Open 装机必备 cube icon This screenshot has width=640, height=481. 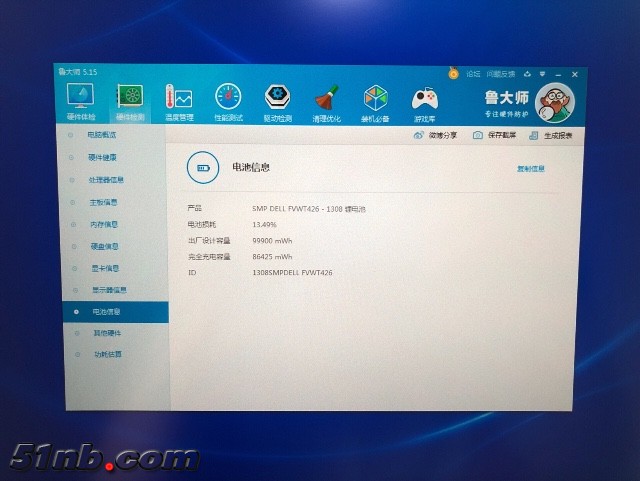point(375,98)
